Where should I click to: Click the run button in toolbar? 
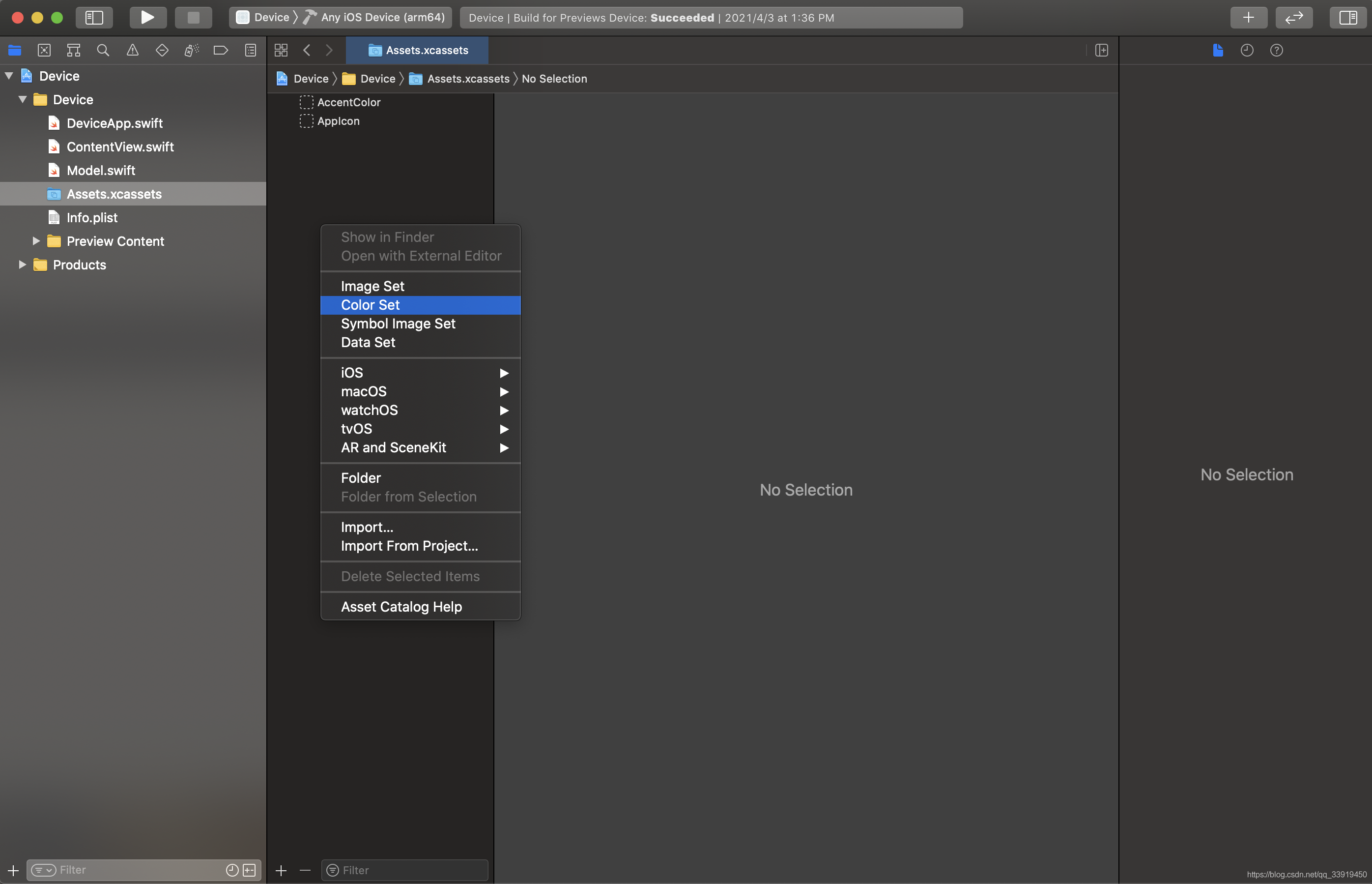(x=147, y=17)
